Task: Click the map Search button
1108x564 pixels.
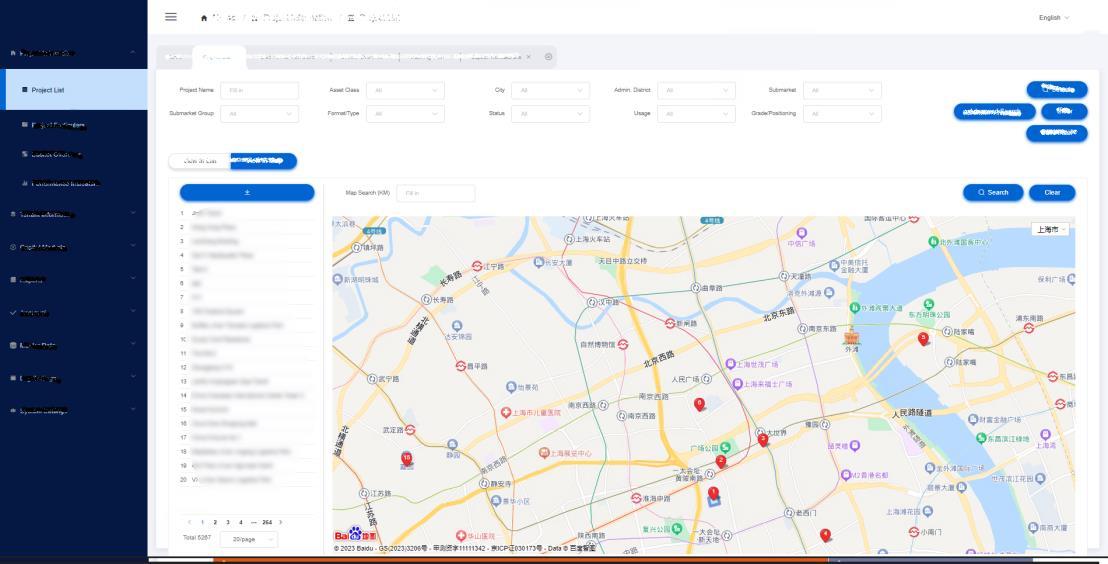Action: (x=993, y=192)
